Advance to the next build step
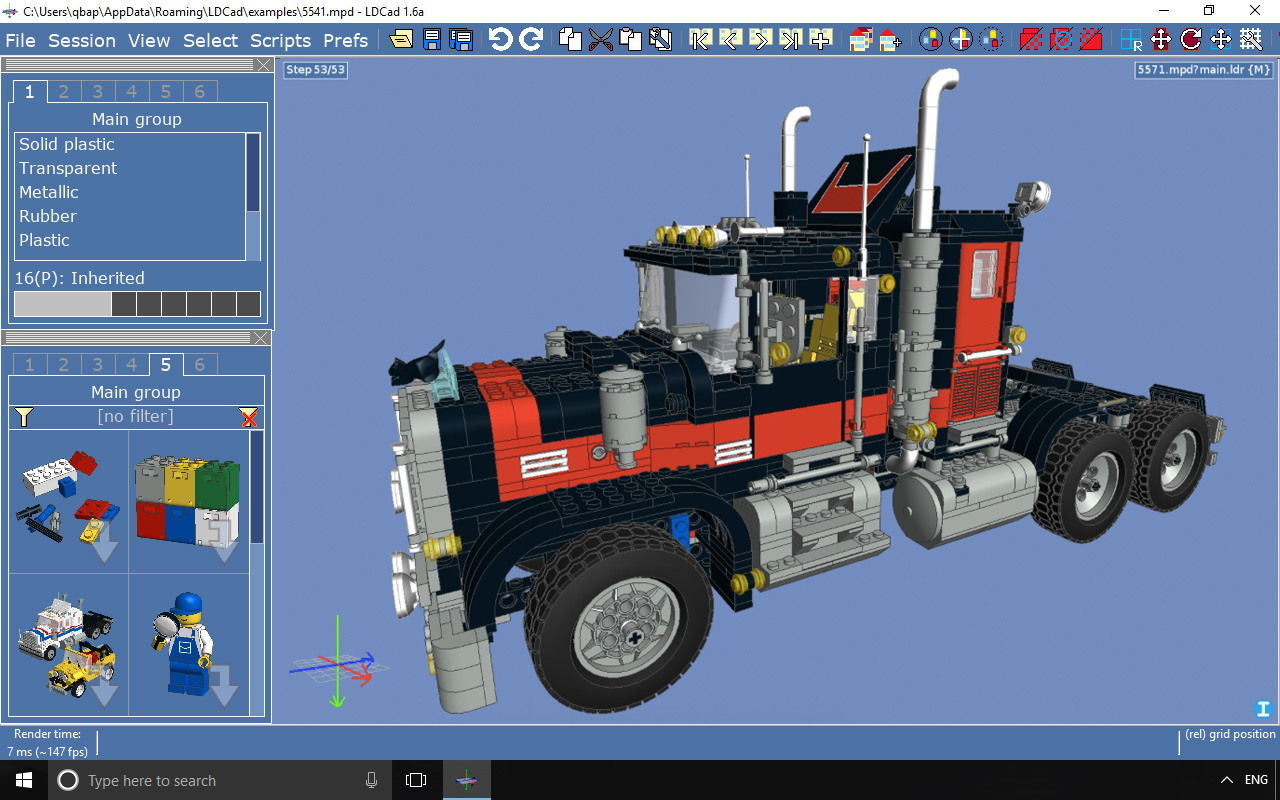Viewport: 1280px width, 800px height. pyautogui.click(x=760, y=39)
